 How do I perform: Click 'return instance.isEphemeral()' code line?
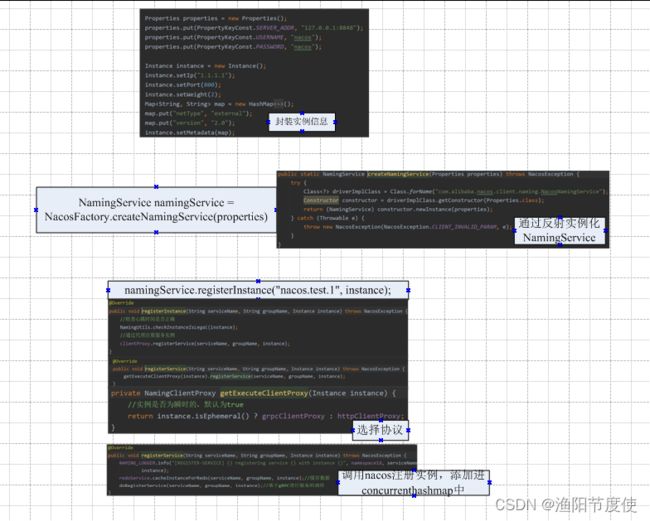264,416
